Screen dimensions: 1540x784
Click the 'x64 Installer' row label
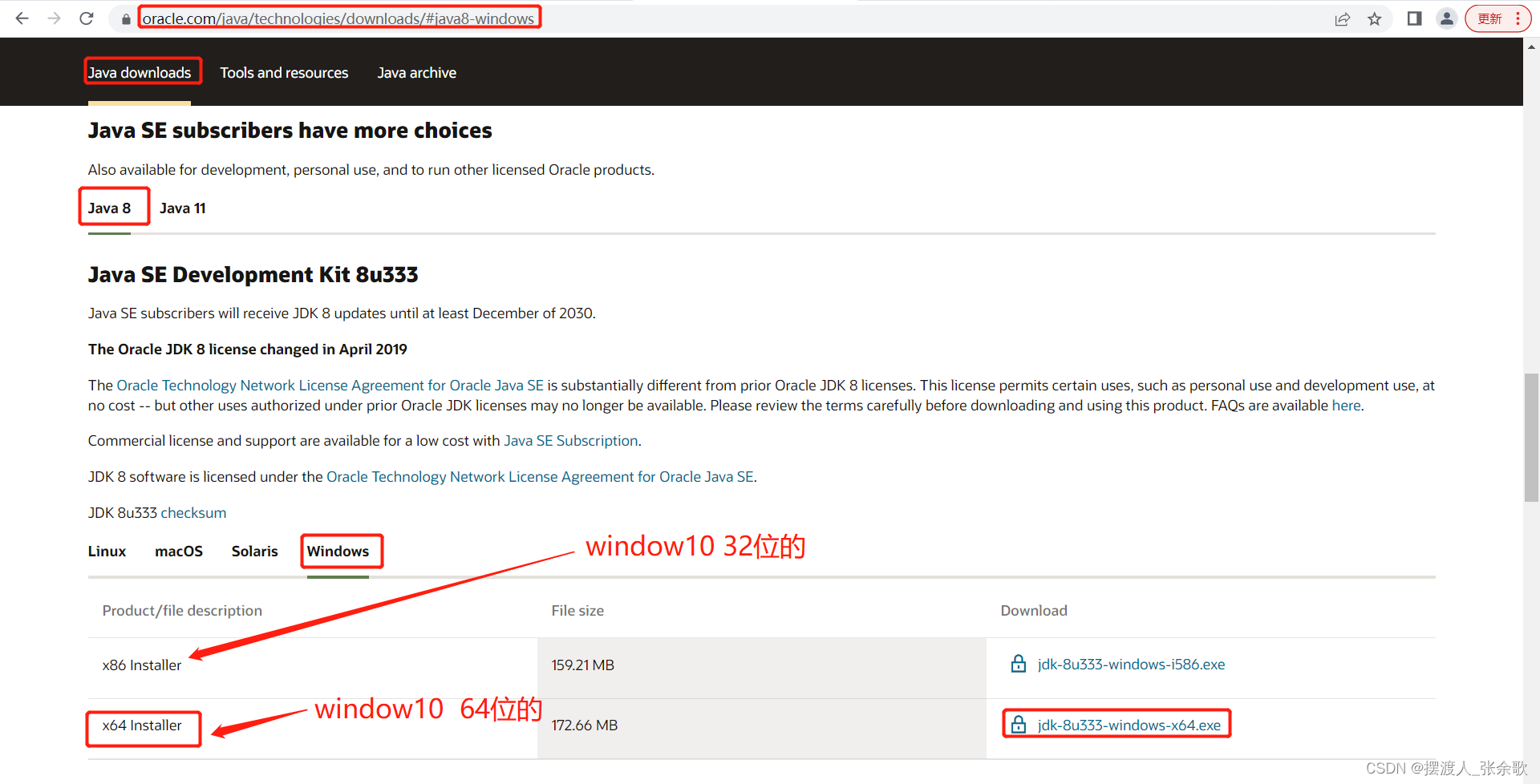click(142, 725)
